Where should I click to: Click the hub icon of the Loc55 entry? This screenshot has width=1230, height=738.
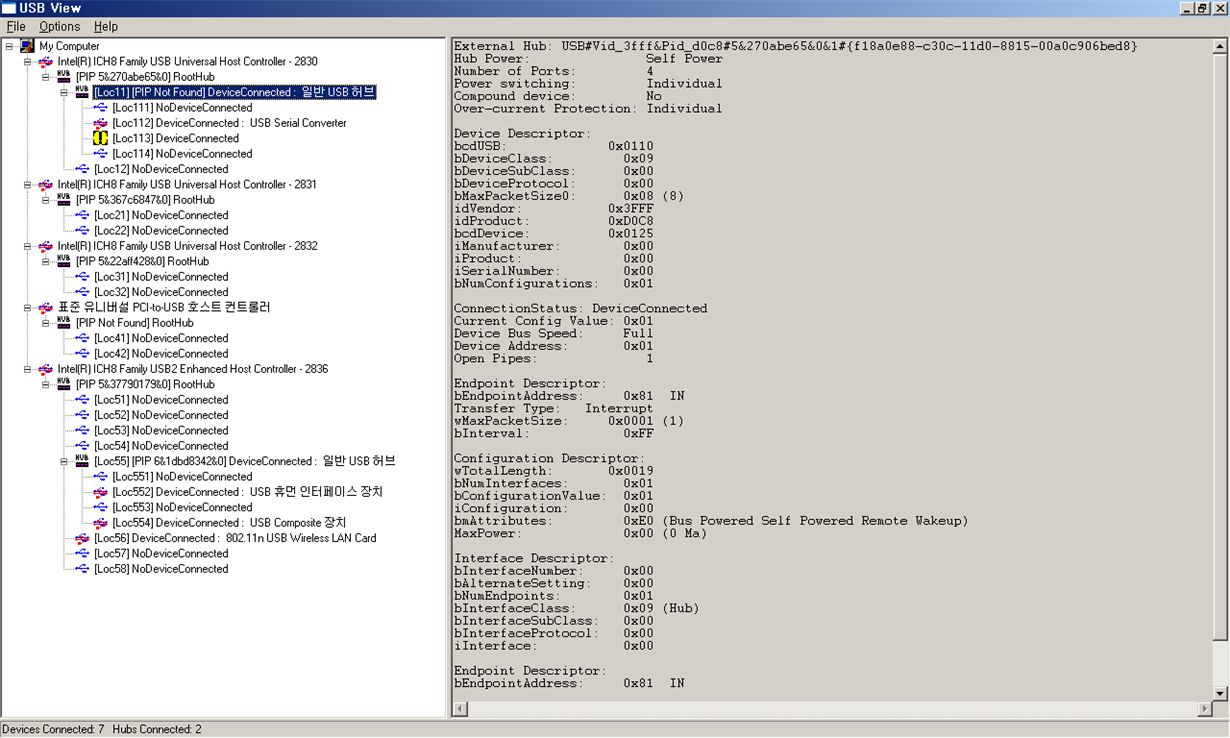click(82, 461)
